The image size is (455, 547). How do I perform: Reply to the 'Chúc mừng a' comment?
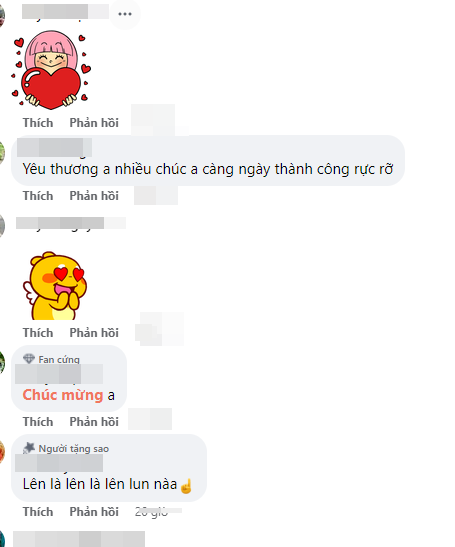[x=94, y=422]
